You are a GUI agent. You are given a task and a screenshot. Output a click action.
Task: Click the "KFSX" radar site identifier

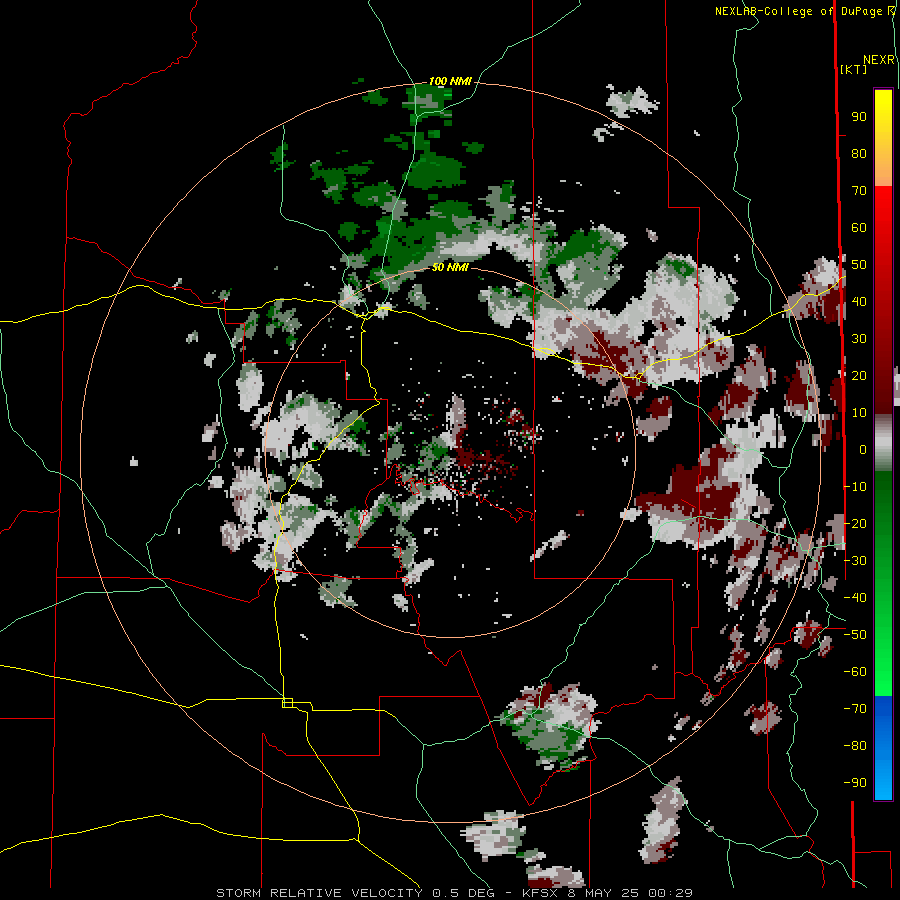click(x=540, y=893)
